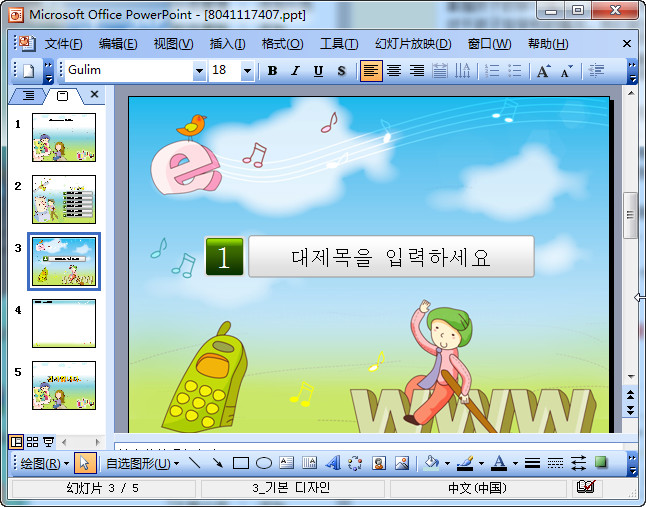The image size is (646, 507).
Task: Increase font size
Action: click(543, 71)
